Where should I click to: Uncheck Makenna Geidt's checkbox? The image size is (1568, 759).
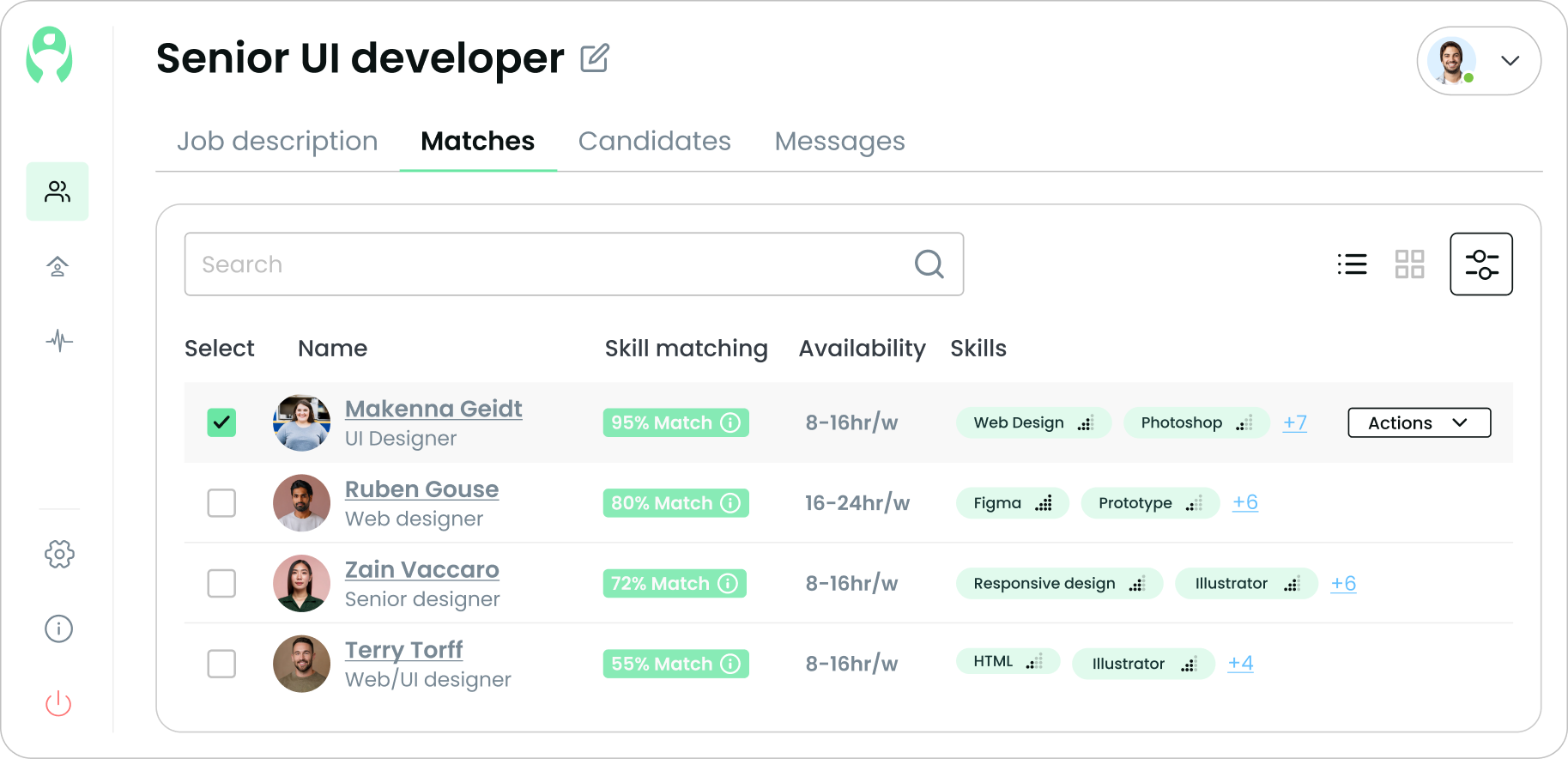[x=221, y=422]
